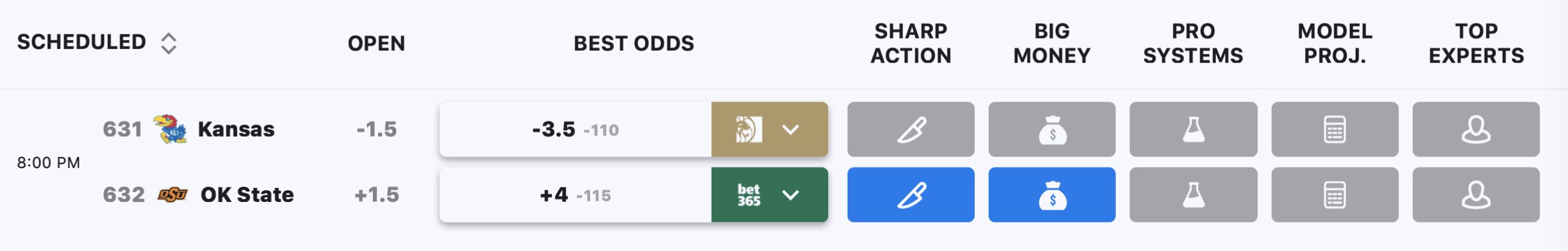Click Kansas Model Projection calculator icon
Screen dimensions: 1568x251
point(1335,129)
